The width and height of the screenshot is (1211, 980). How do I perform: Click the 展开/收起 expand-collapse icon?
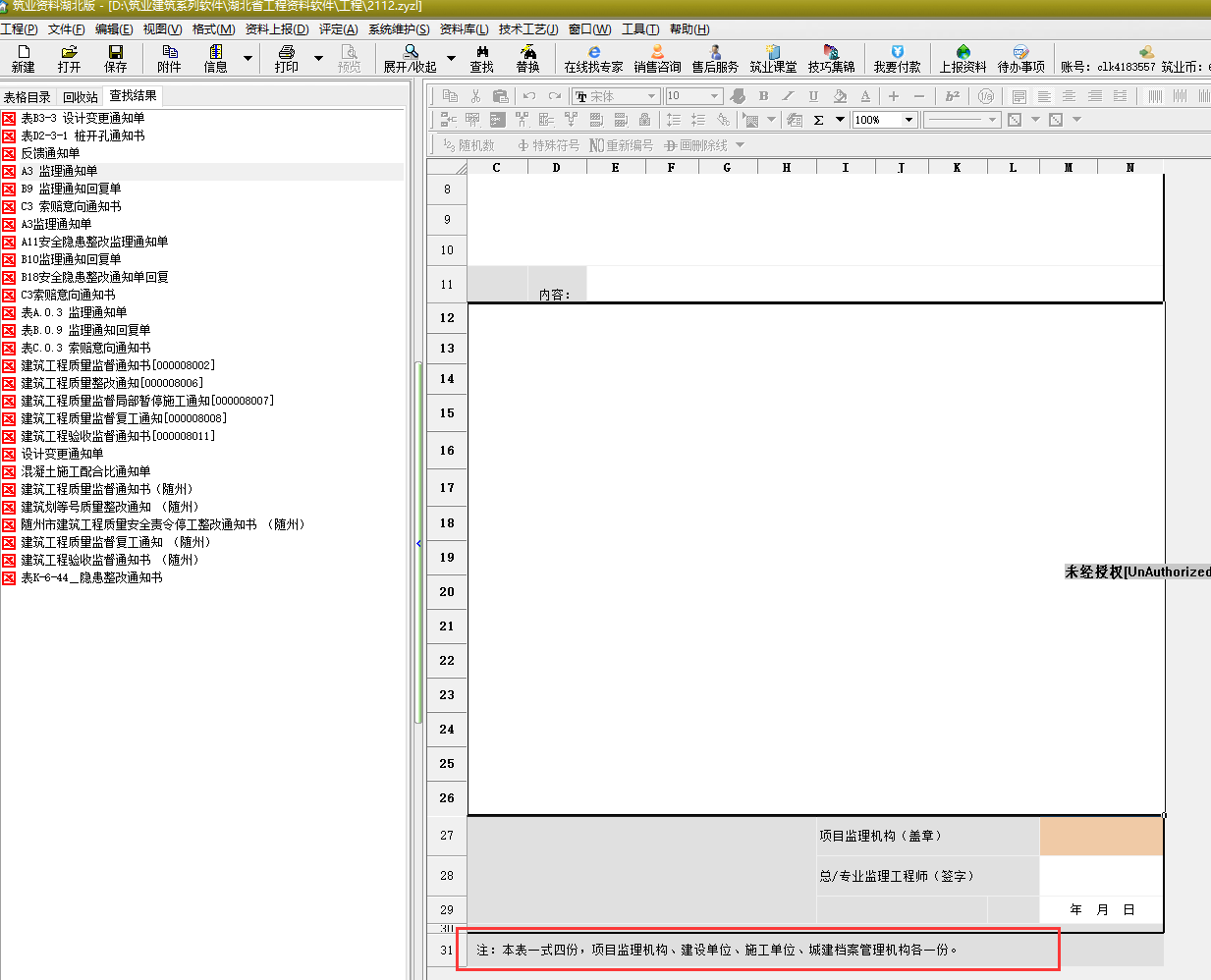pos(410,58)
